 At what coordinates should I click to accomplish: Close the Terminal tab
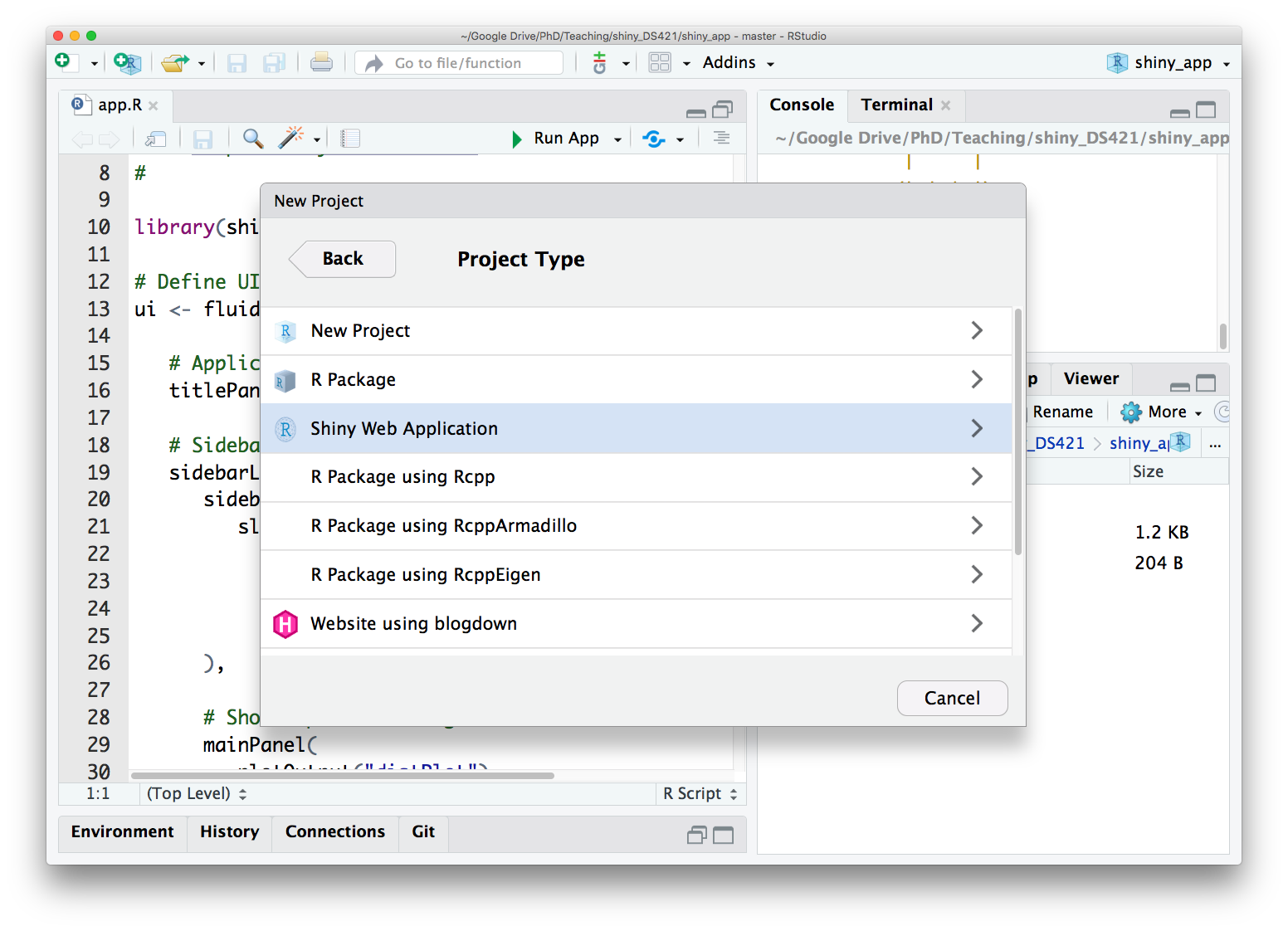tap(946, 105)
